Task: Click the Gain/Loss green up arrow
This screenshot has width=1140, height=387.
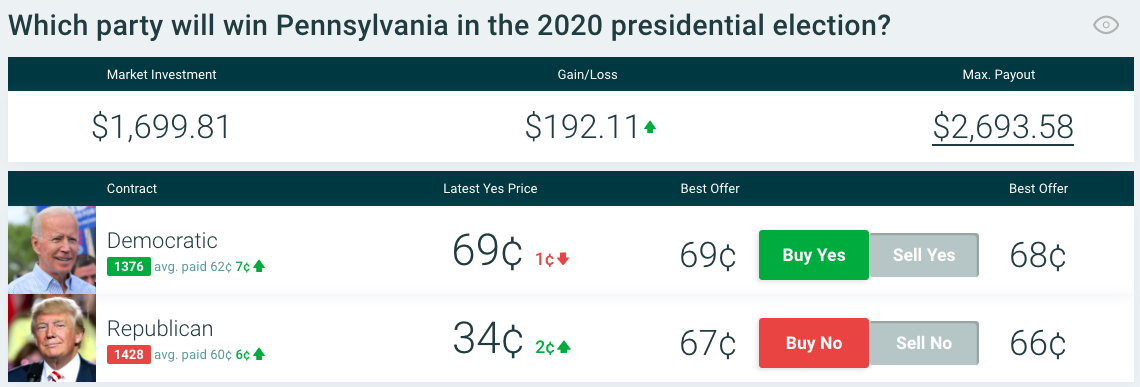Action: tap(650, 127)
